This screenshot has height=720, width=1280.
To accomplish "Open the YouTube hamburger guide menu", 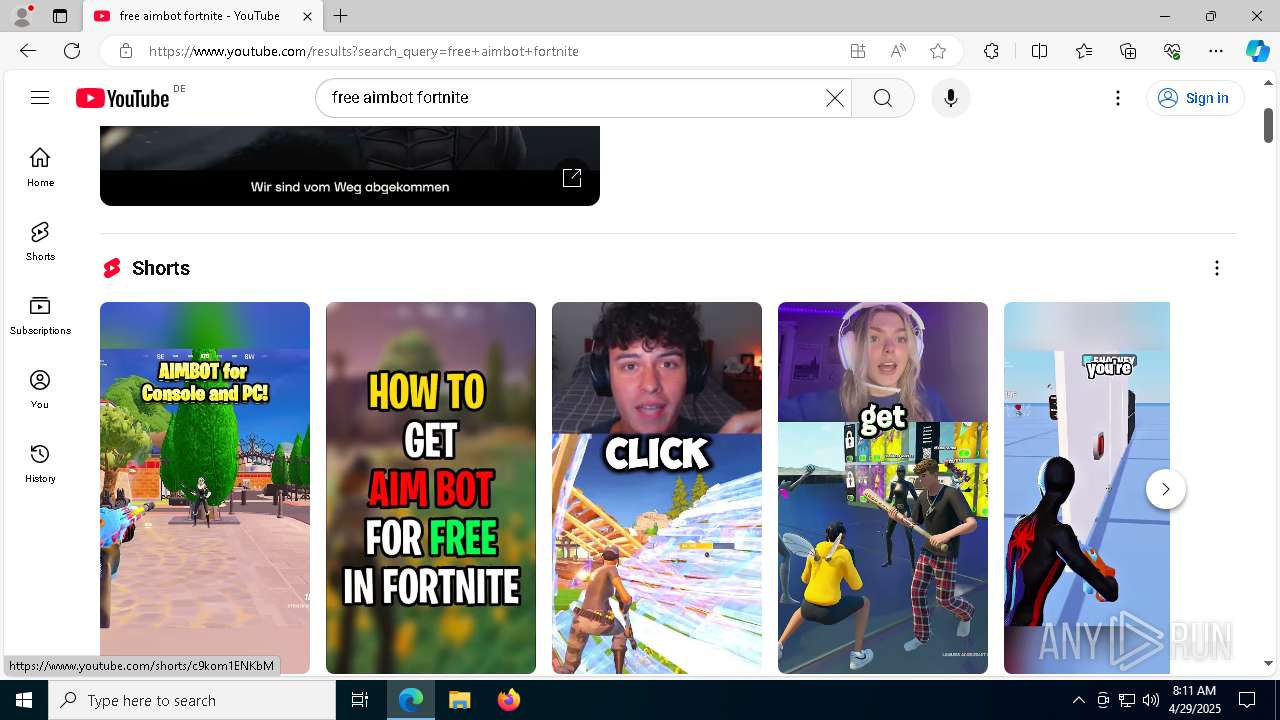I will pos(40,97).
